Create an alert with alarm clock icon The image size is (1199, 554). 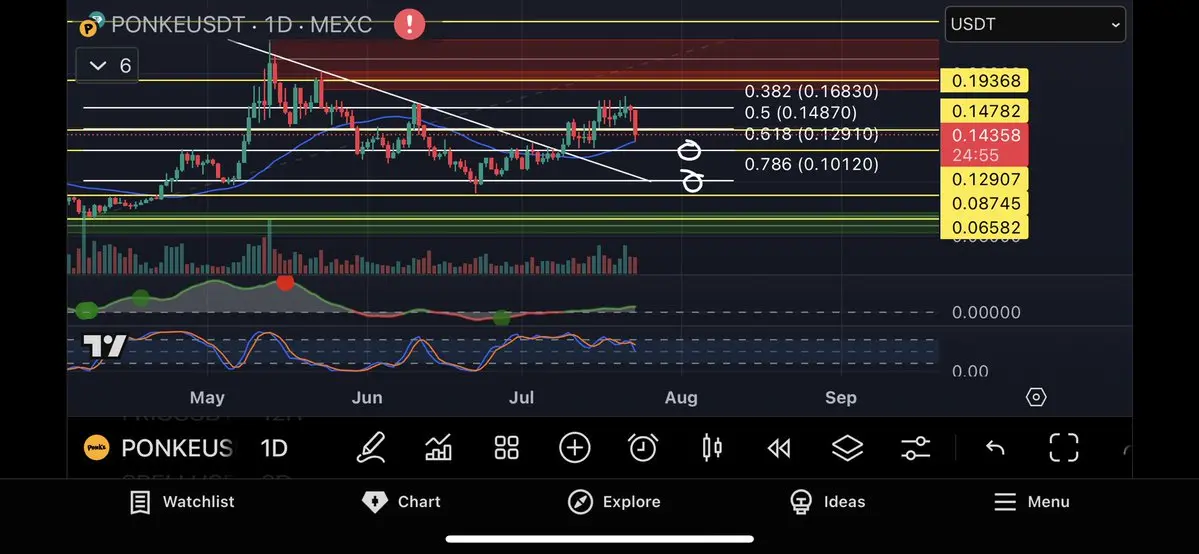(643, 448)
